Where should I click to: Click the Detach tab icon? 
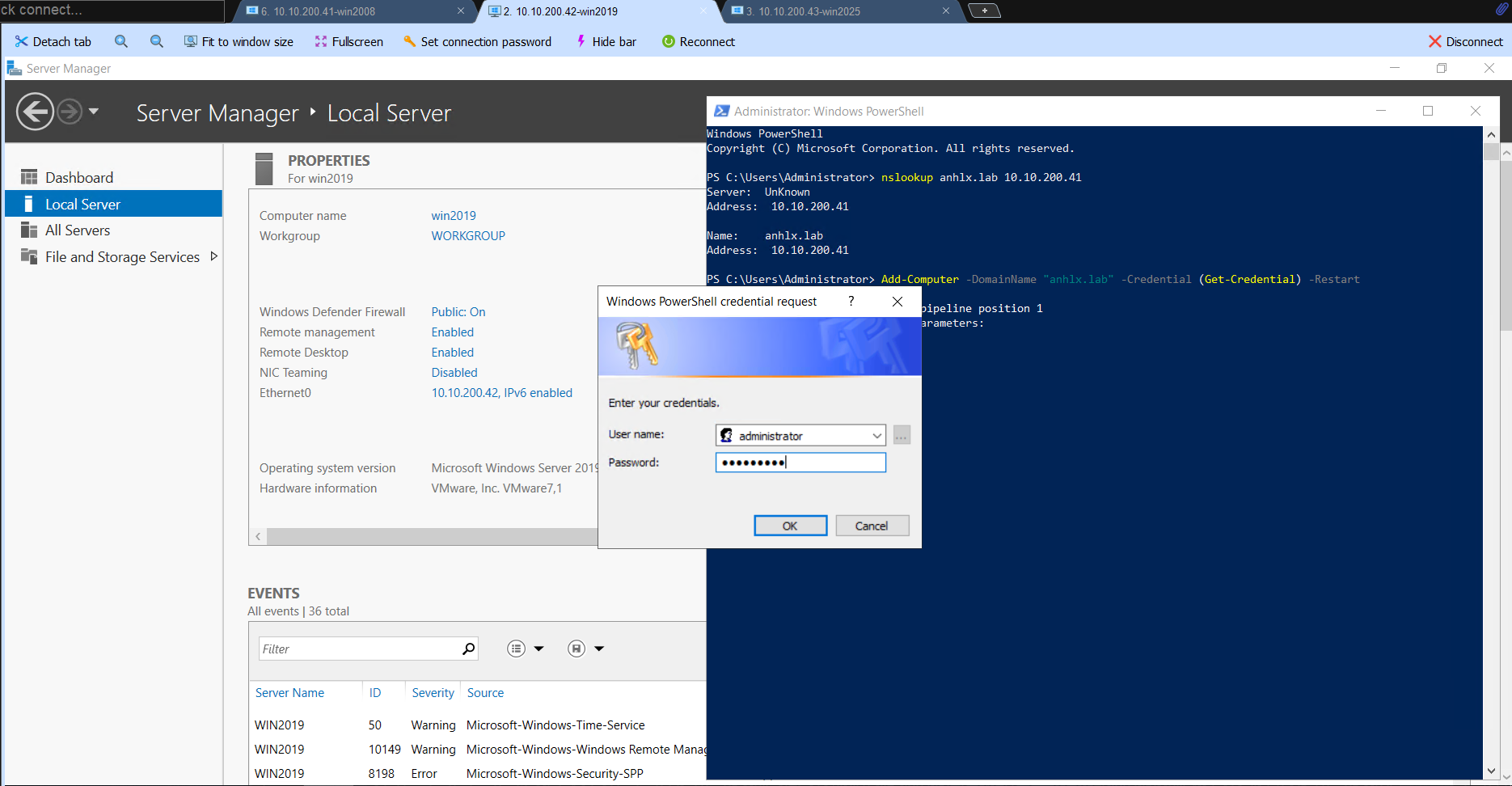(x=21, y=41)
